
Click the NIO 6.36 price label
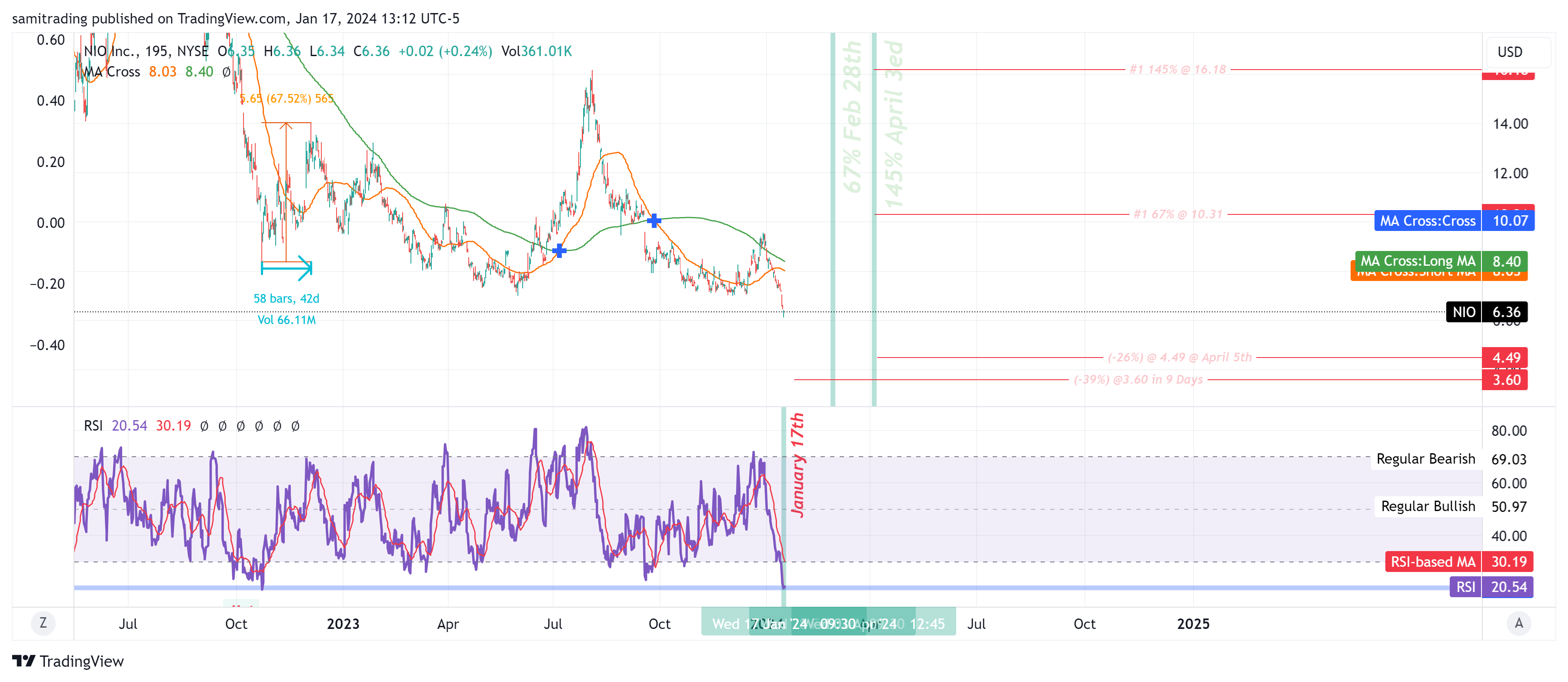pos(1486,312)
